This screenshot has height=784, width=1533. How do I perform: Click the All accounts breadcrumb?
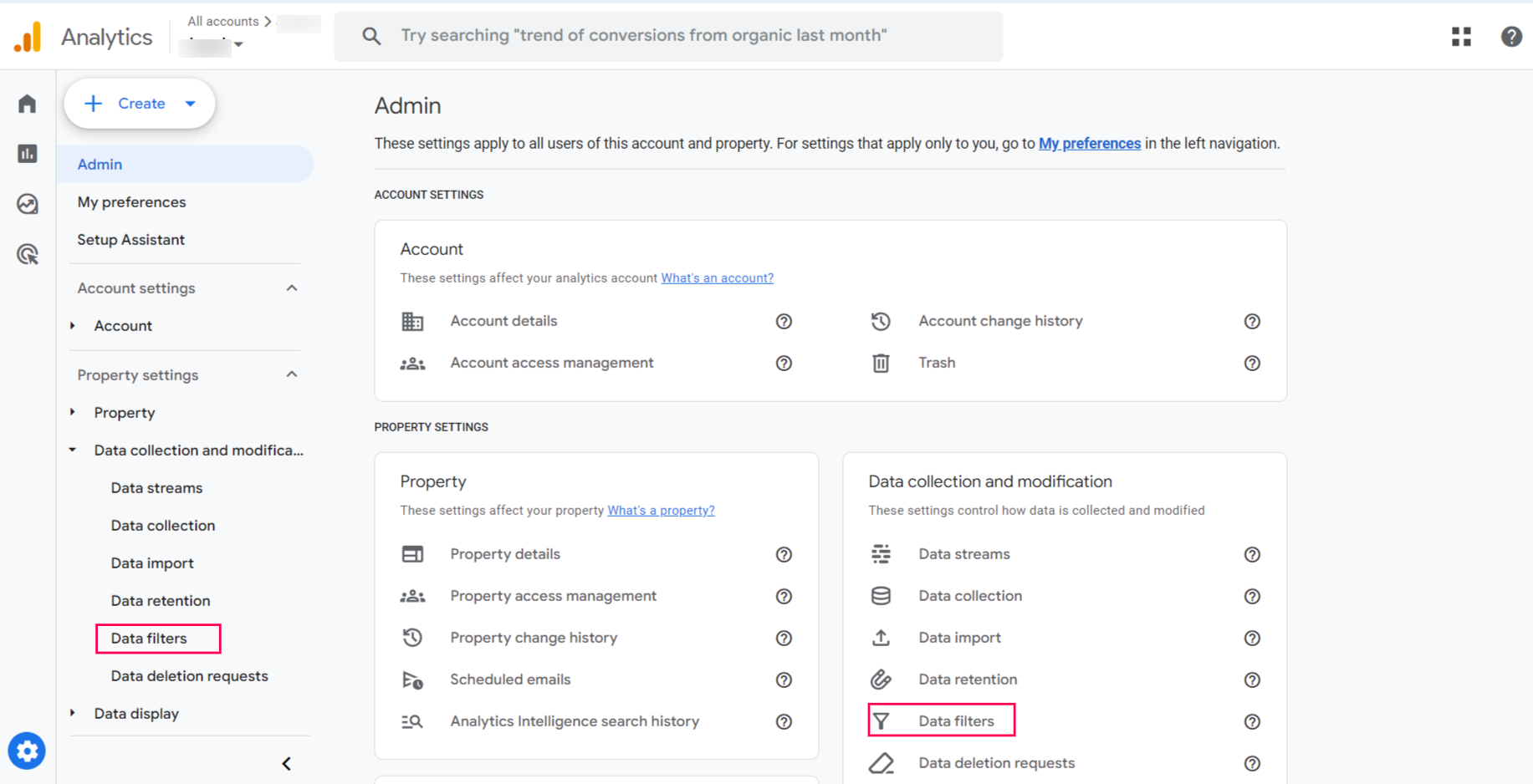point(222,21)
